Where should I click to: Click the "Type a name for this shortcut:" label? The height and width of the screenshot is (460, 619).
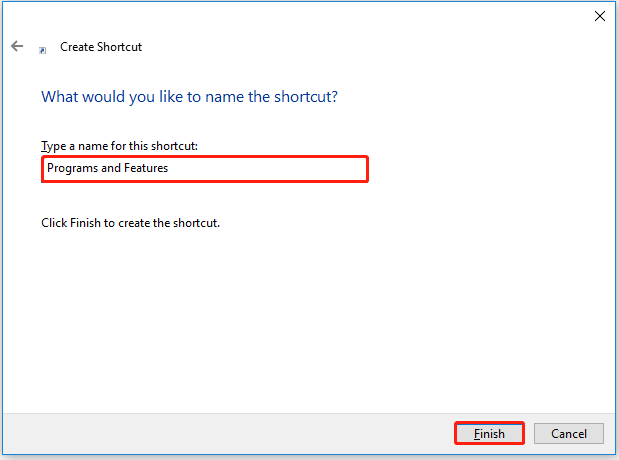[x=119, y=145]
